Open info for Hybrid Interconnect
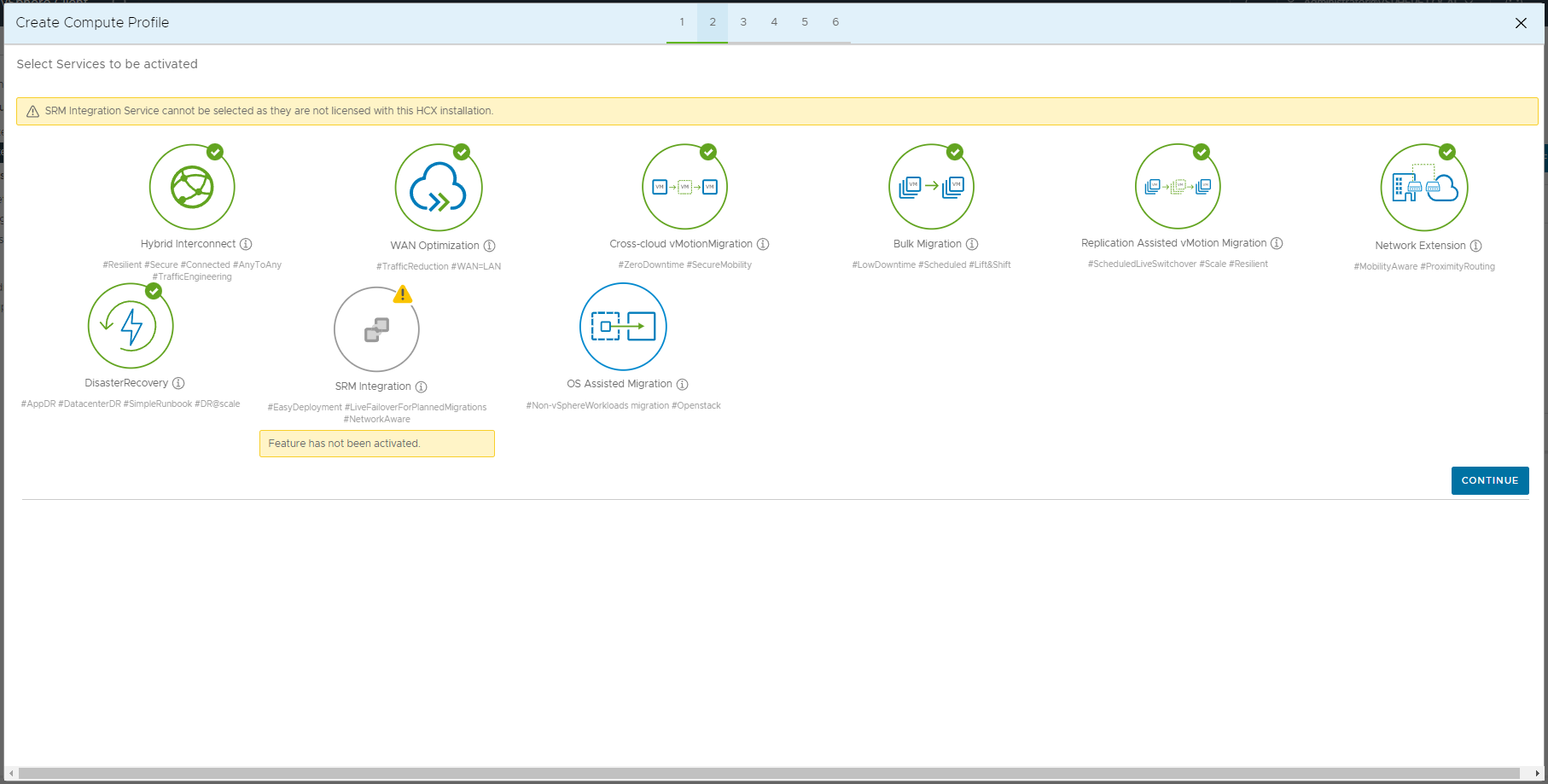Screen dimensions: 1548x784 [246, 244]
